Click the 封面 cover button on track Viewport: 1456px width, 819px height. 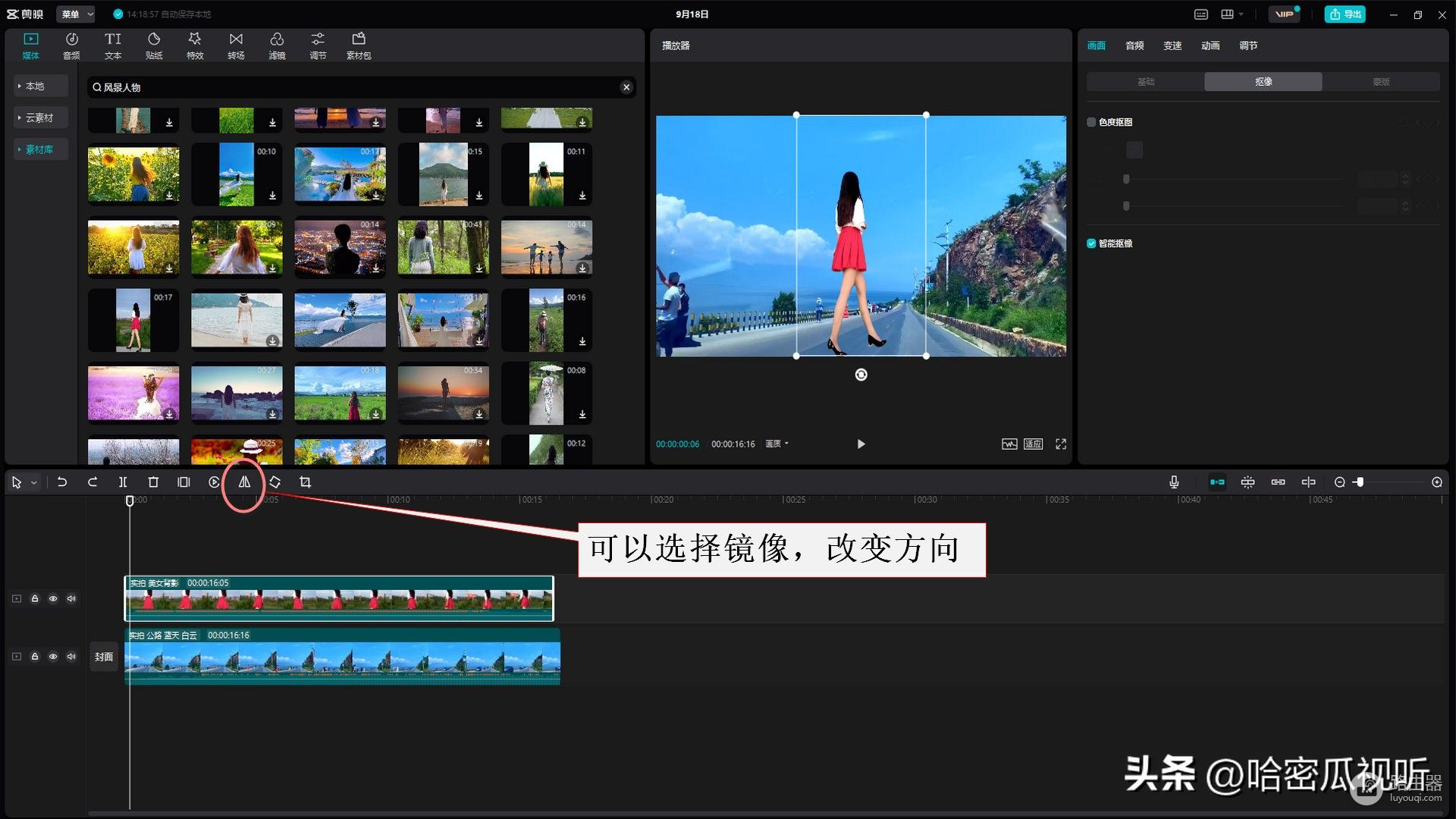(104, 657)
